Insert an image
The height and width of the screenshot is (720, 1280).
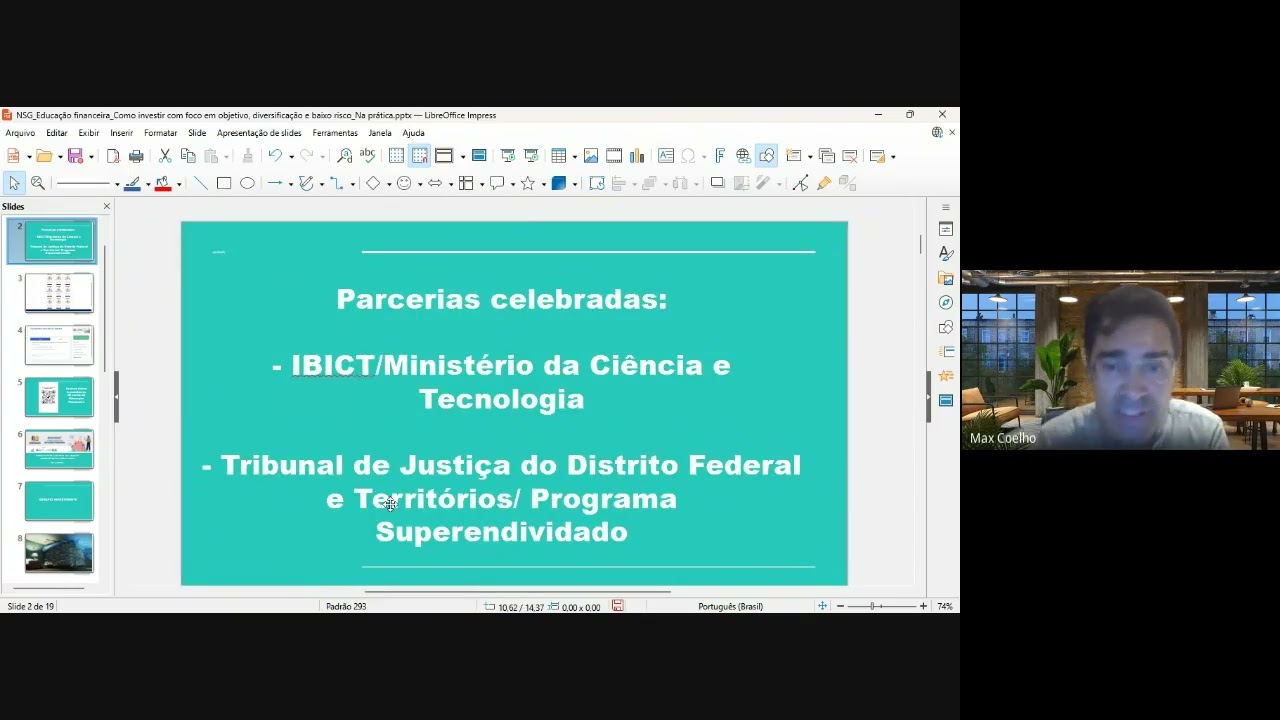[x=591, y=156]
